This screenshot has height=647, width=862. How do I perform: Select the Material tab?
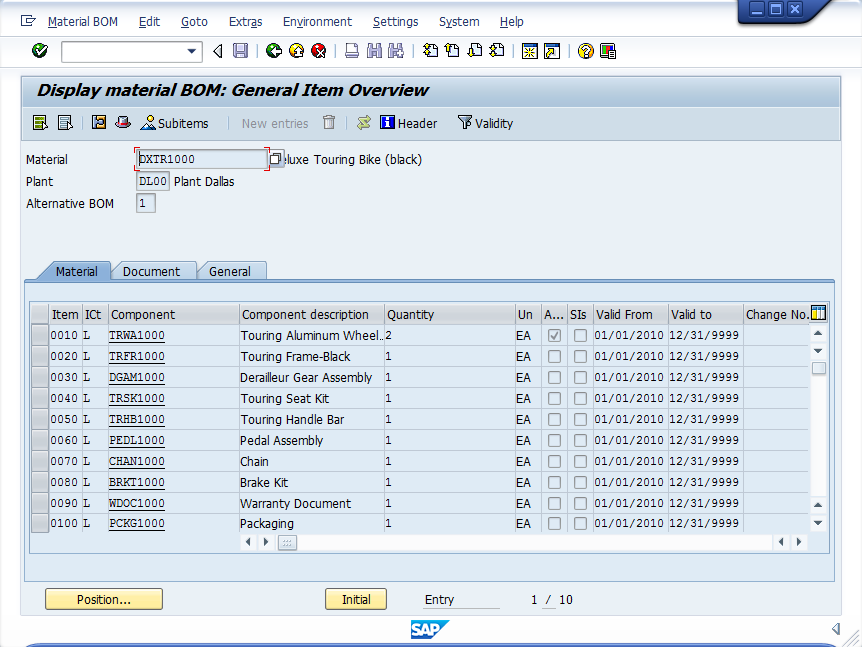coord(76,272)
